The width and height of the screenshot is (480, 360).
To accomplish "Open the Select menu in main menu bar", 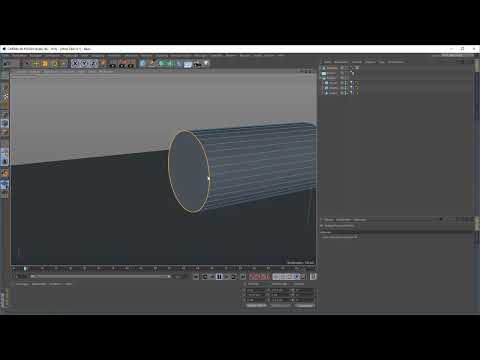I will tap(52, 56).
